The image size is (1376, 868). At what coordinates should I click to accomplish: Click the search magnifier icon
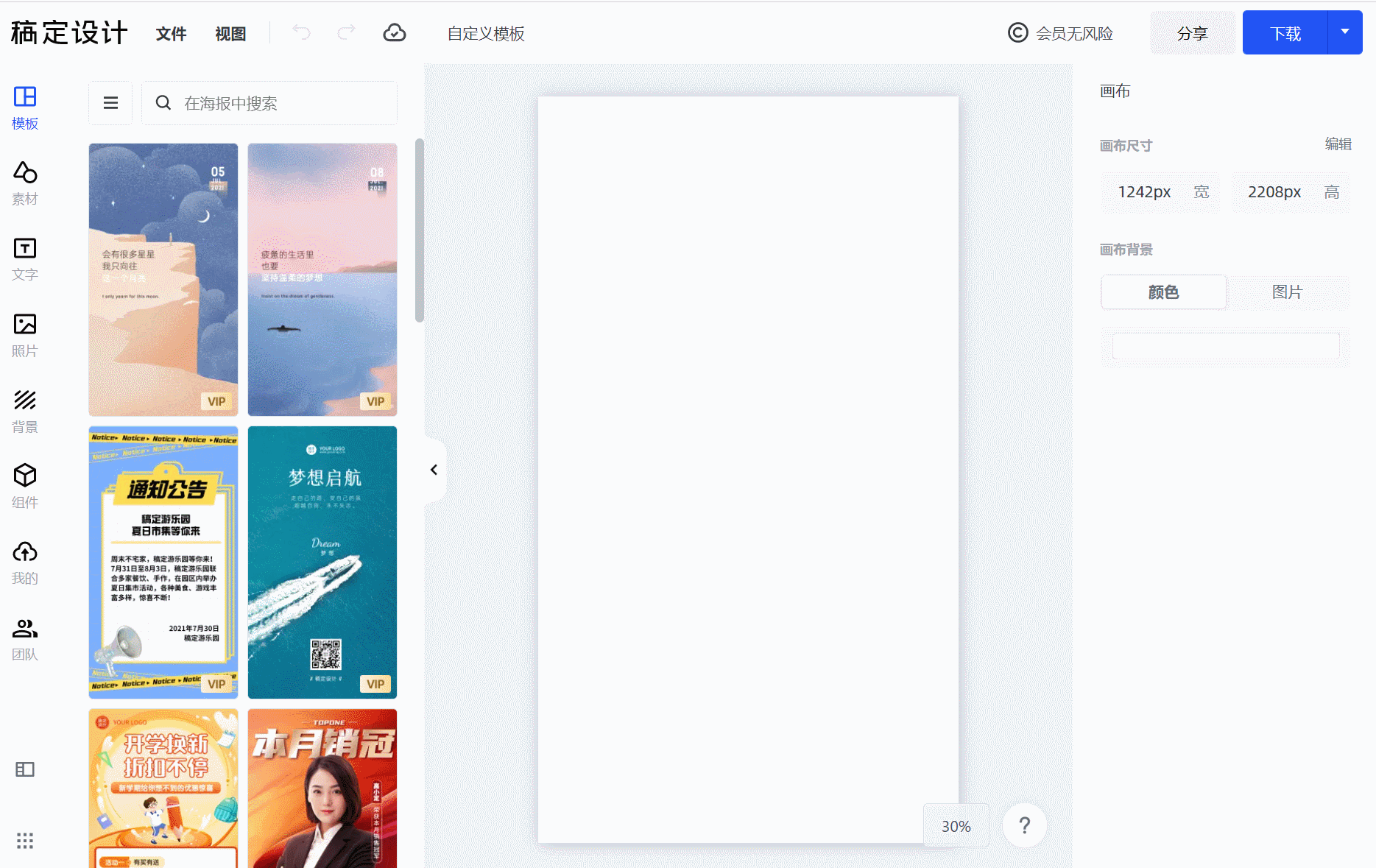[x=163, y=103]
